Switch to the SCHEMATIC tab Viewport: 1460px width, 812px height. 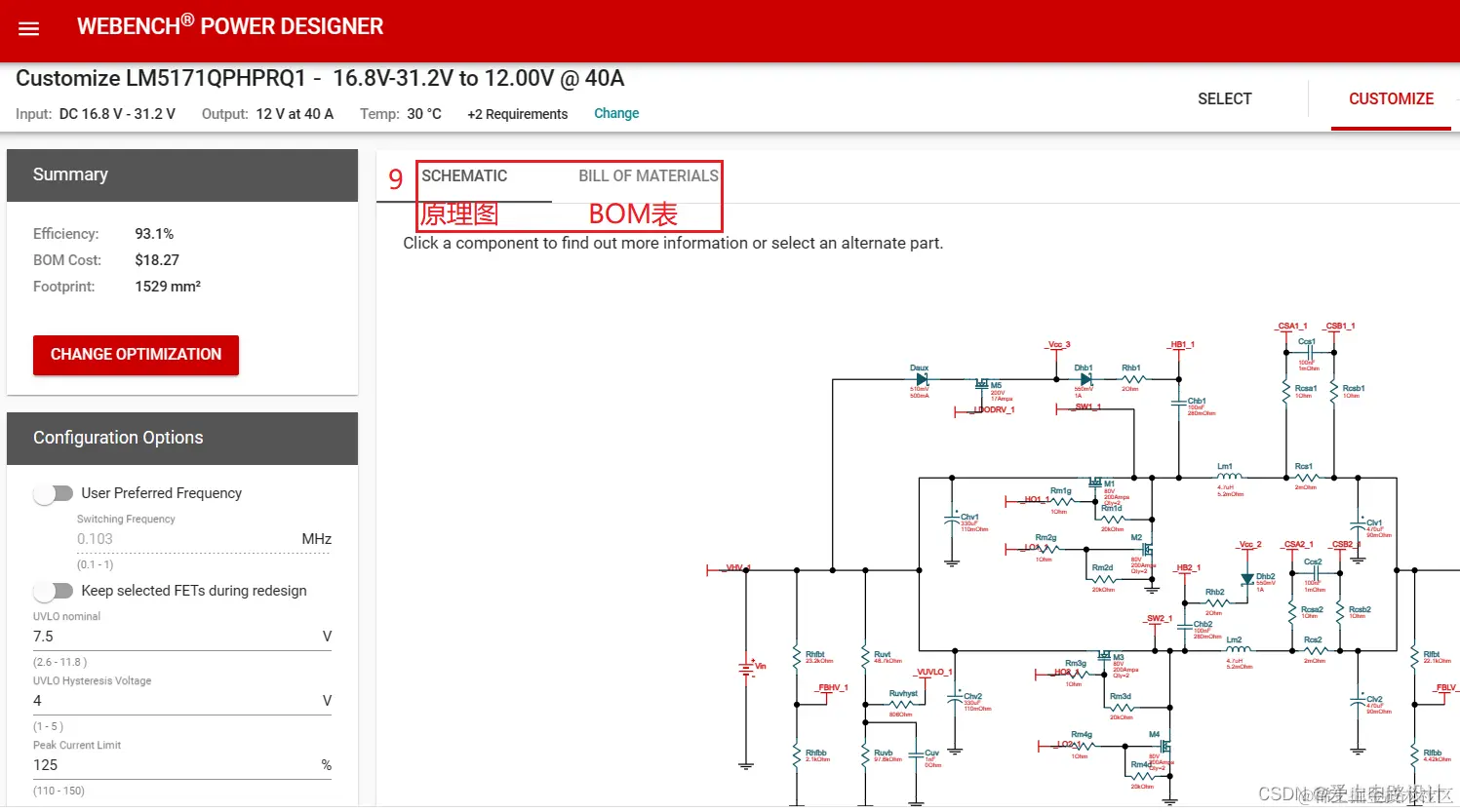point(464,176)
